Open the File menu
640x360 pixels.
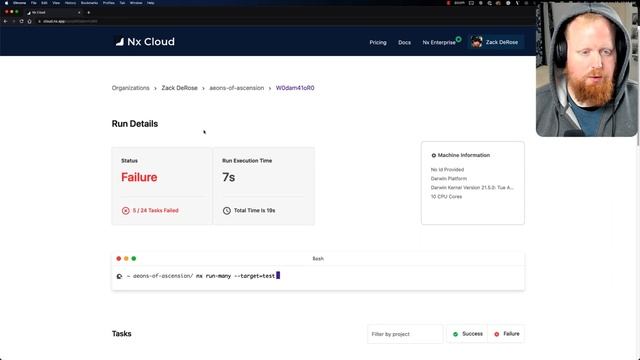33,3
